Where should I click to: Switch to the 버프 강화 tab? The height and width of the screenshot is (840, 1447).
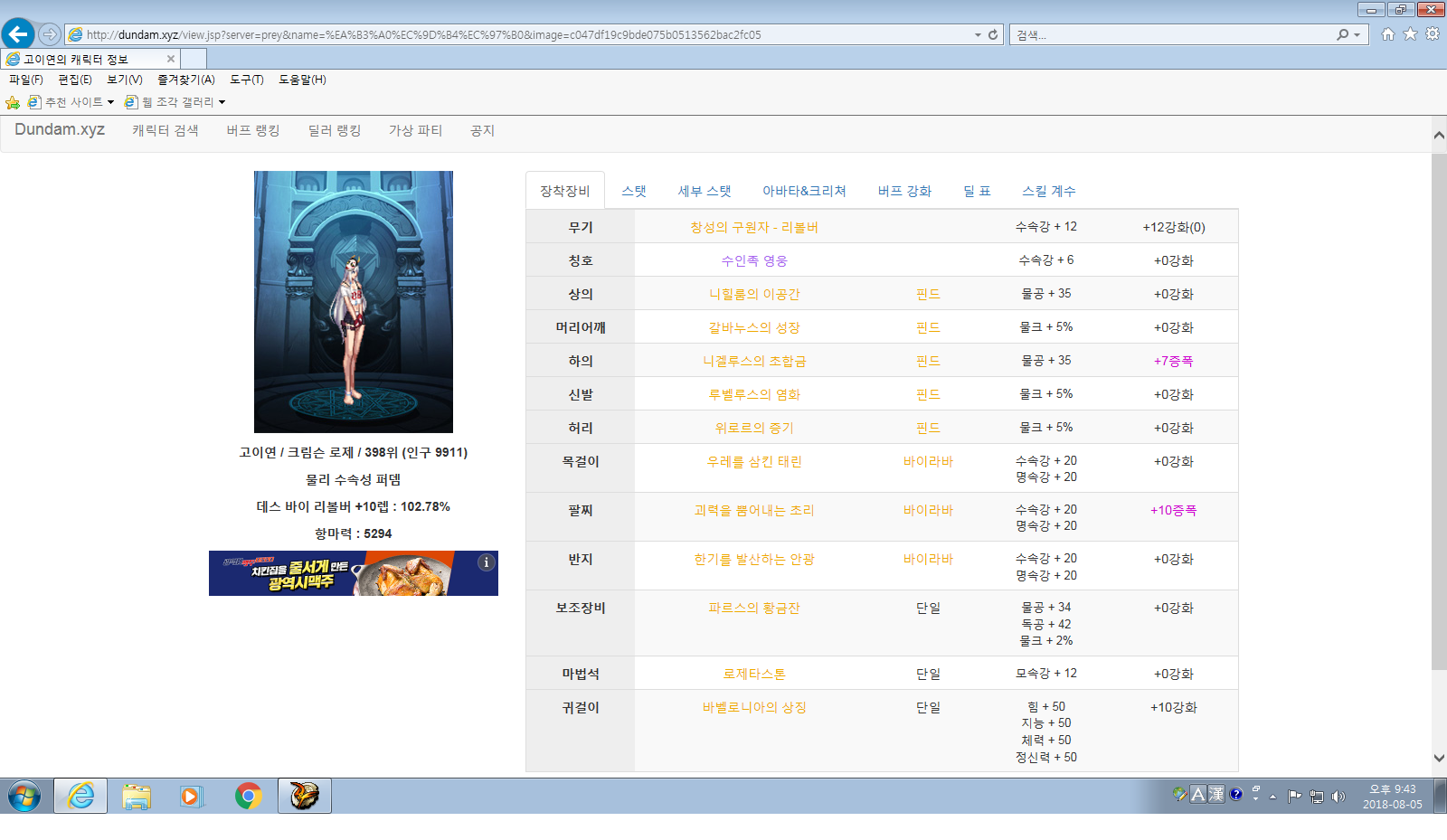pyautogui.click(x=904, y=191)
